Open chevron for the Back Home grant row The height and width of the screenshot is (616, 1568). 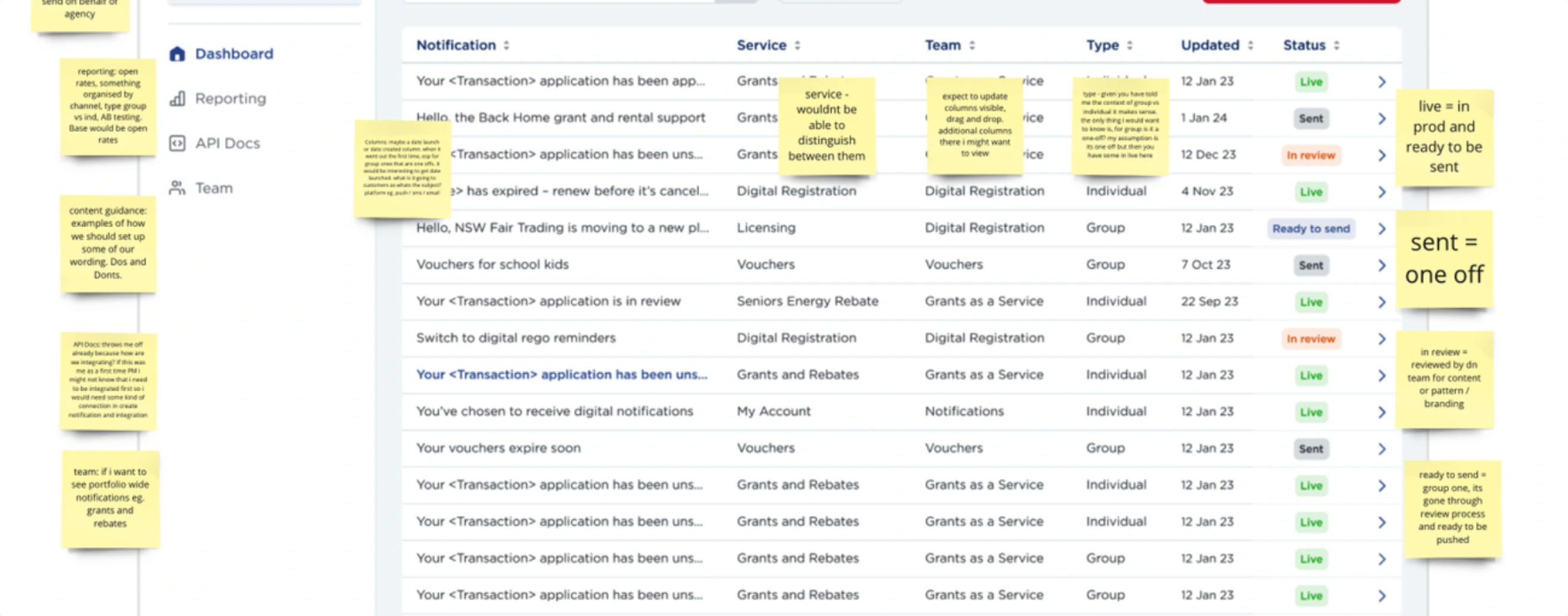pos(1382,118)
